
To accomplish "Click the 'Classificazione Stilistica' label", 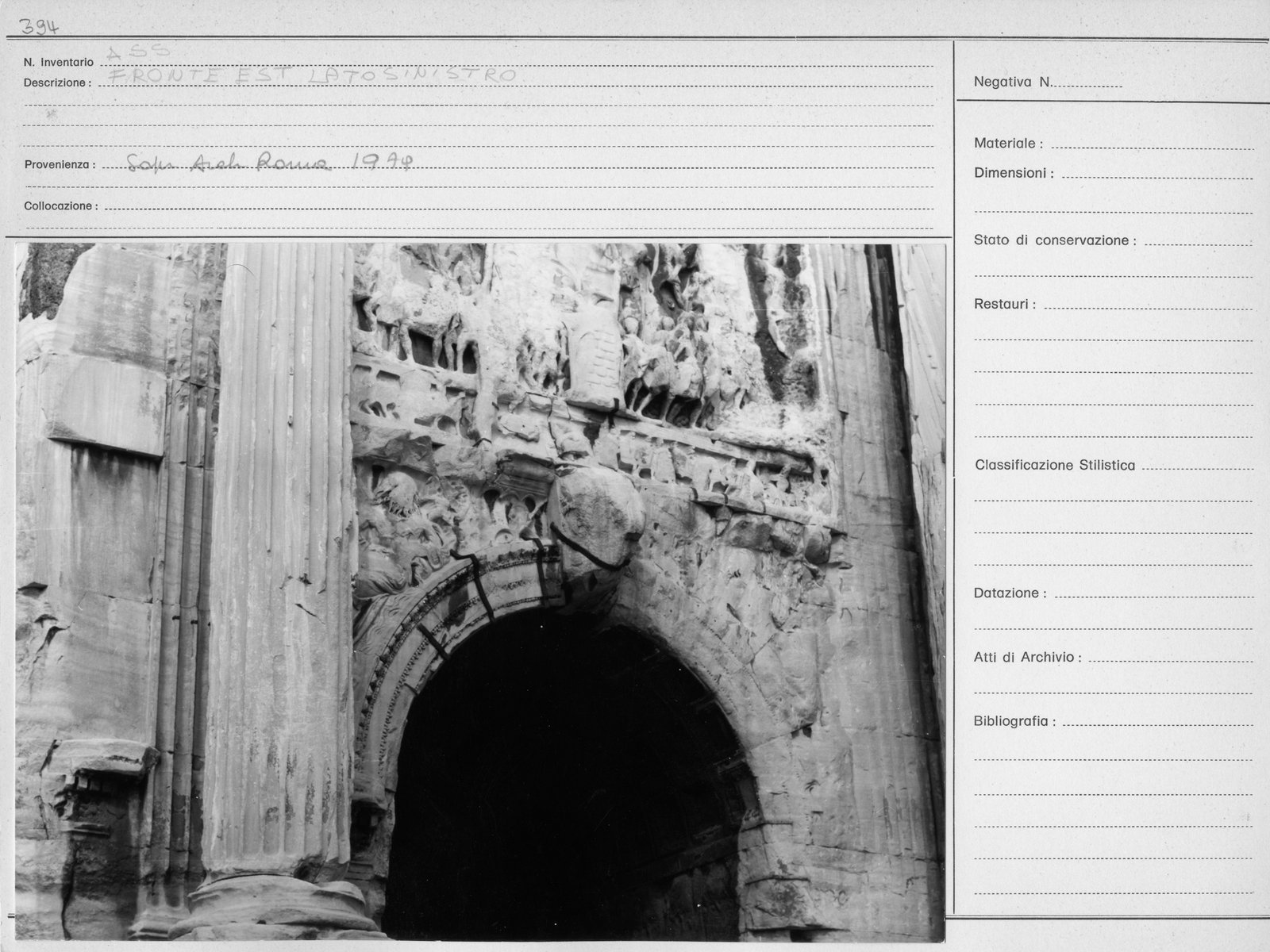I will (1055, 466).
